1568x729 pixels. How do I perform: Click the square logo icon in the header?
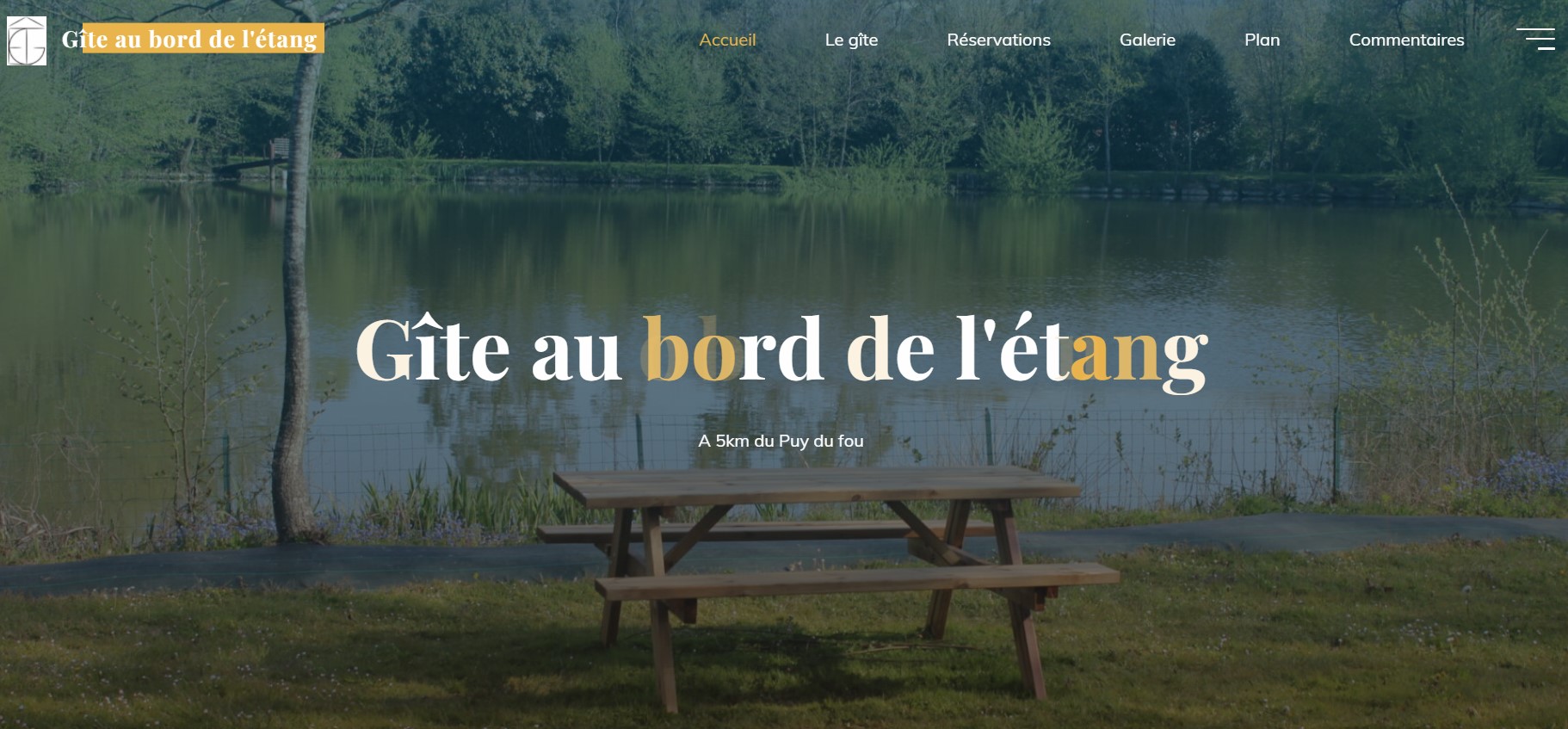[27, 40]
